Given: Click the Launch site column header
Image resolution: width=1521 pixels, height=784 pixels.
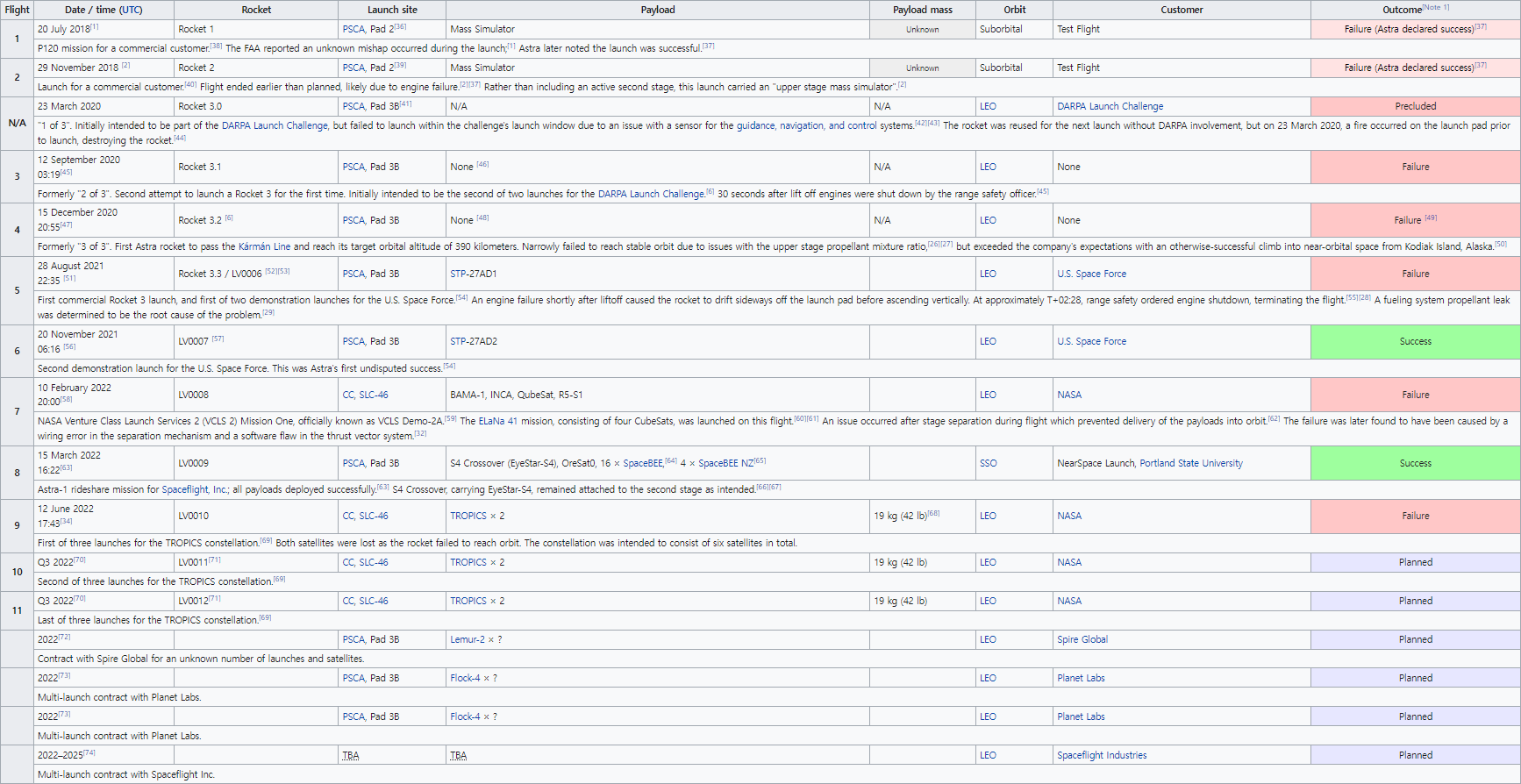Looking at the screenshot, I should point(392,10).
